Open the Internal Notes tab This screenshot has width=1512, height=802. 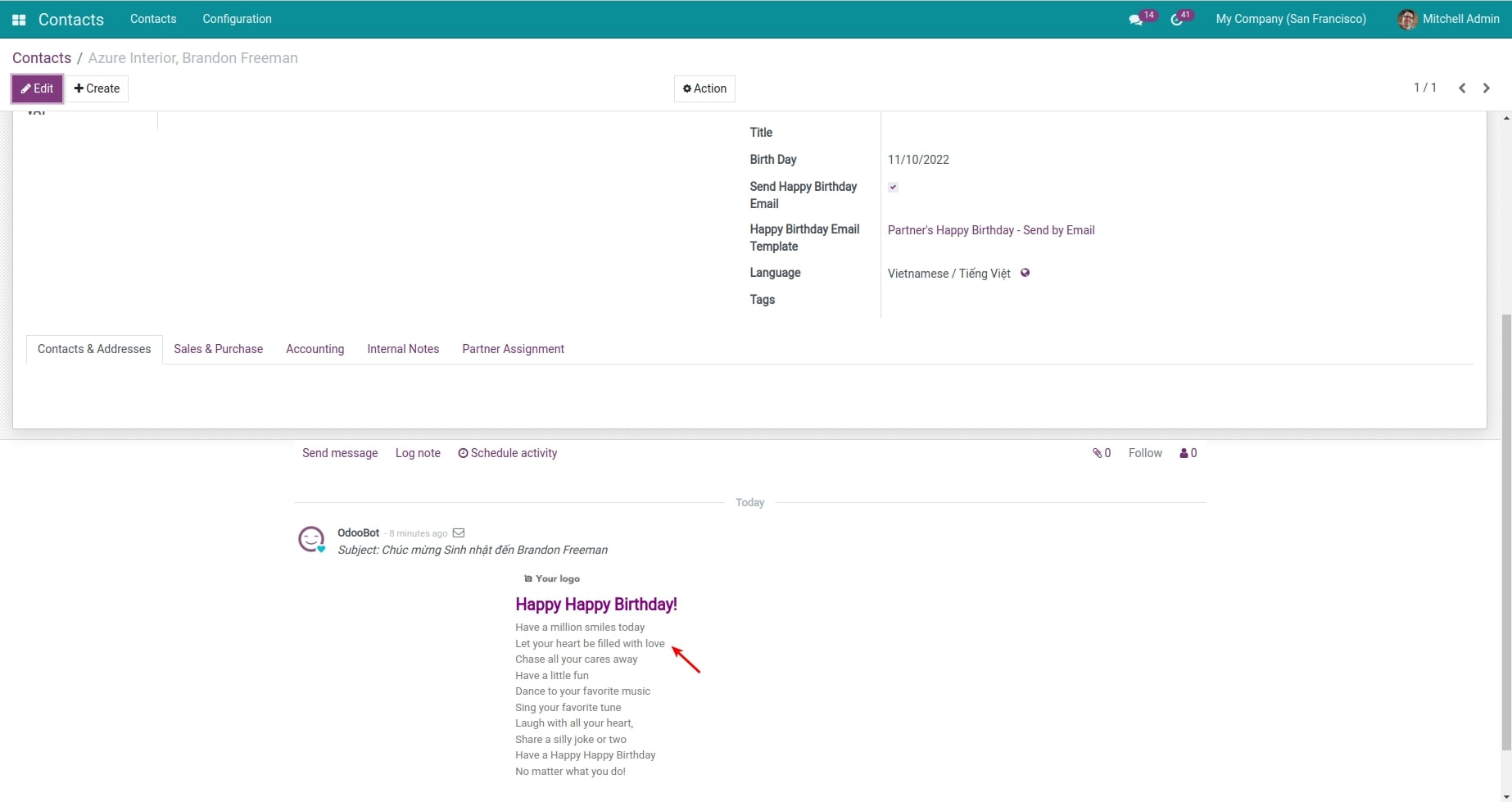[x=403, y=349]
